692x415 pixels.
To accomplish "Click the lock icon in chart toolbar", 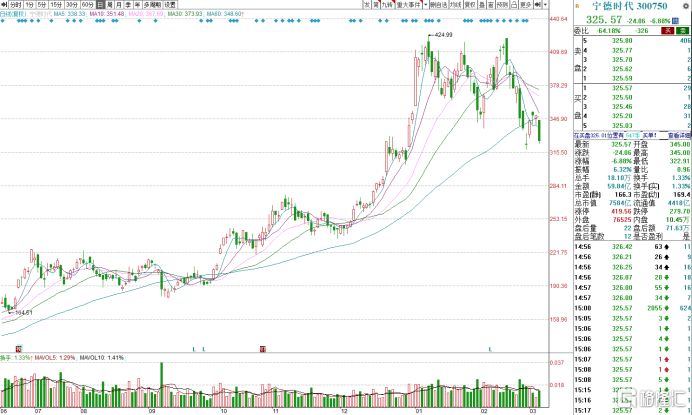I will point(514,4).
